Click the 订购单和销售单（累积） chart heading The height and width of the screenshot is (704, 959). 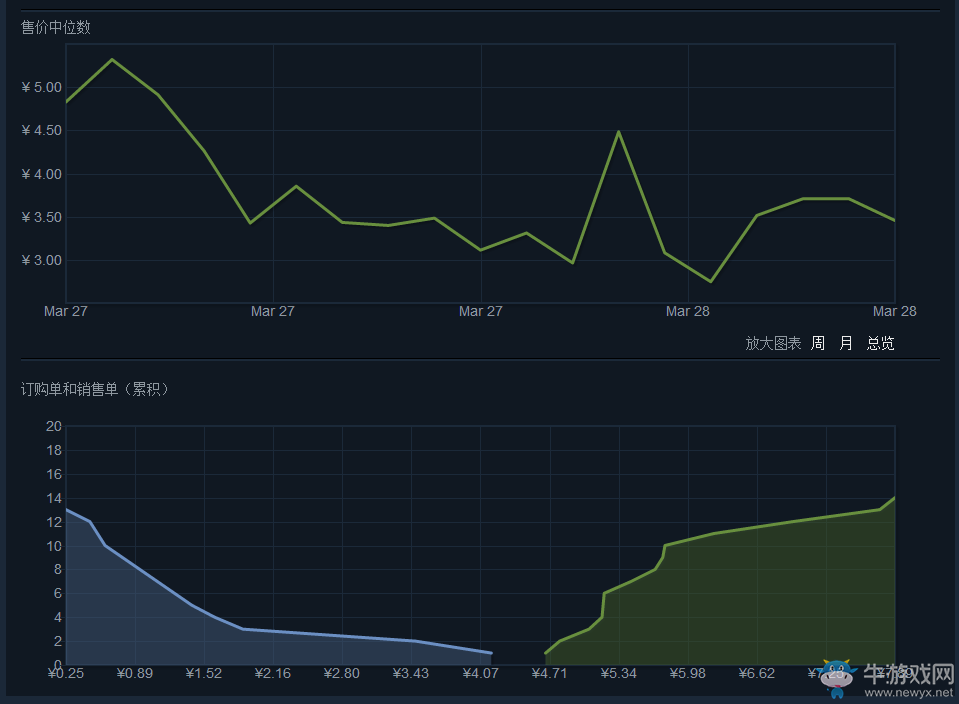tap(95, 389)
